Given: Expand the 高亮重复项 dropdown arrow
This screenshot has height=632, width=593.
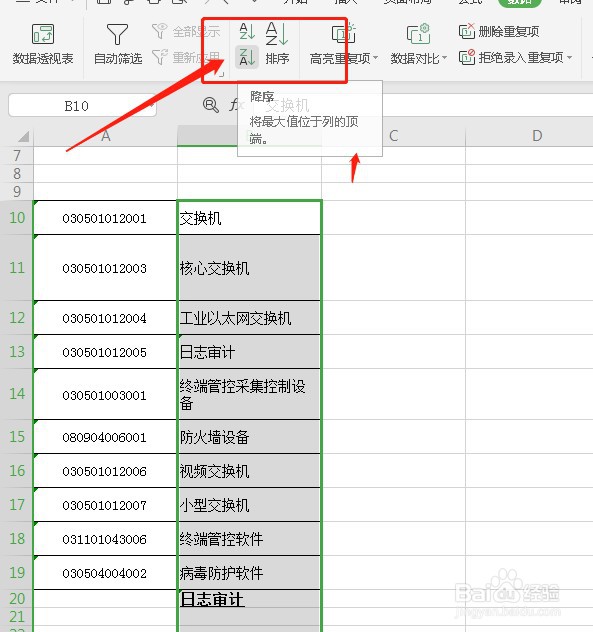Looking at the screenshot, I should click(x=376, y=58).
